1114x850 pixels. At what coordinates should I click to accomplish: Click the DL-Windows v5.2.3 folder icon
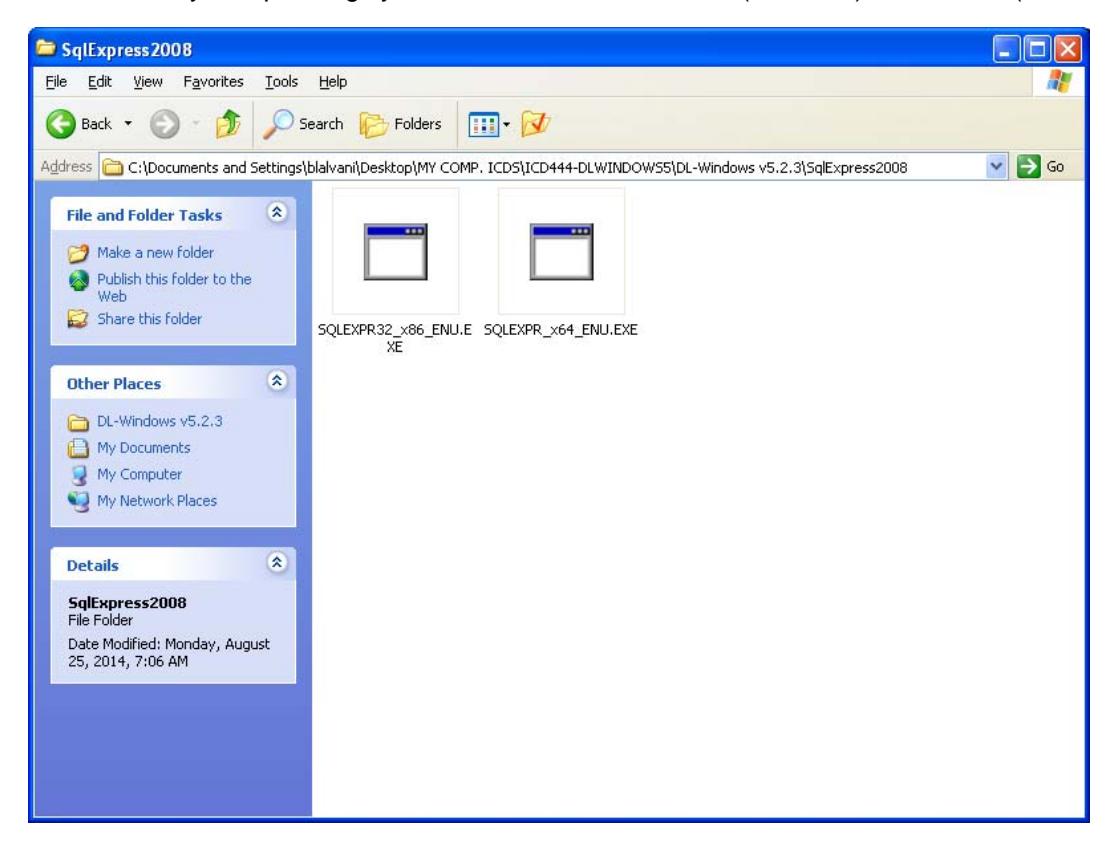78,422
